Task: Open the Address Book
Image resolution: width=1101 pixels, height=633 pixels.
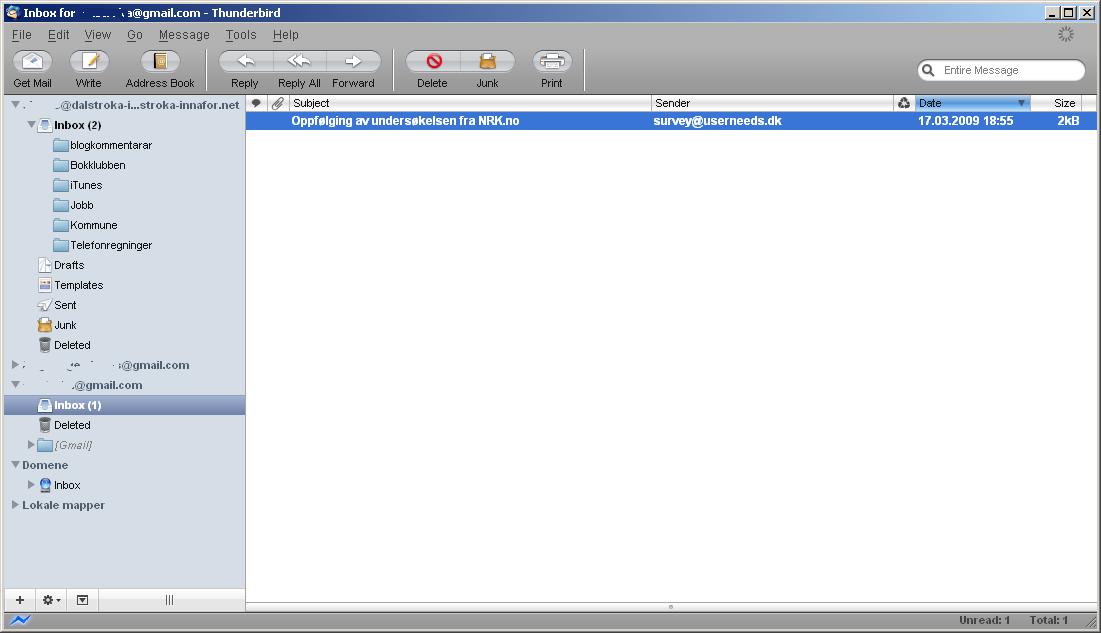Action: coord(160,62)
